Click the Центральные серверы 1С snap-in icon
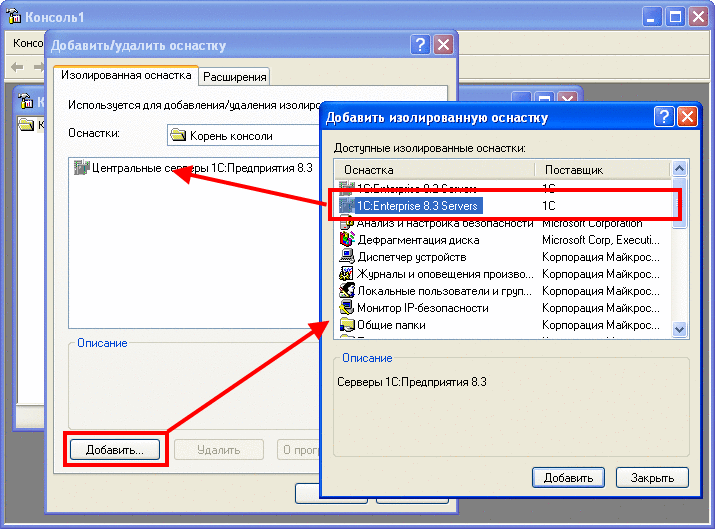Image resolution: width=715 pixels, height=529 pixels. click(x=81, y=168)
